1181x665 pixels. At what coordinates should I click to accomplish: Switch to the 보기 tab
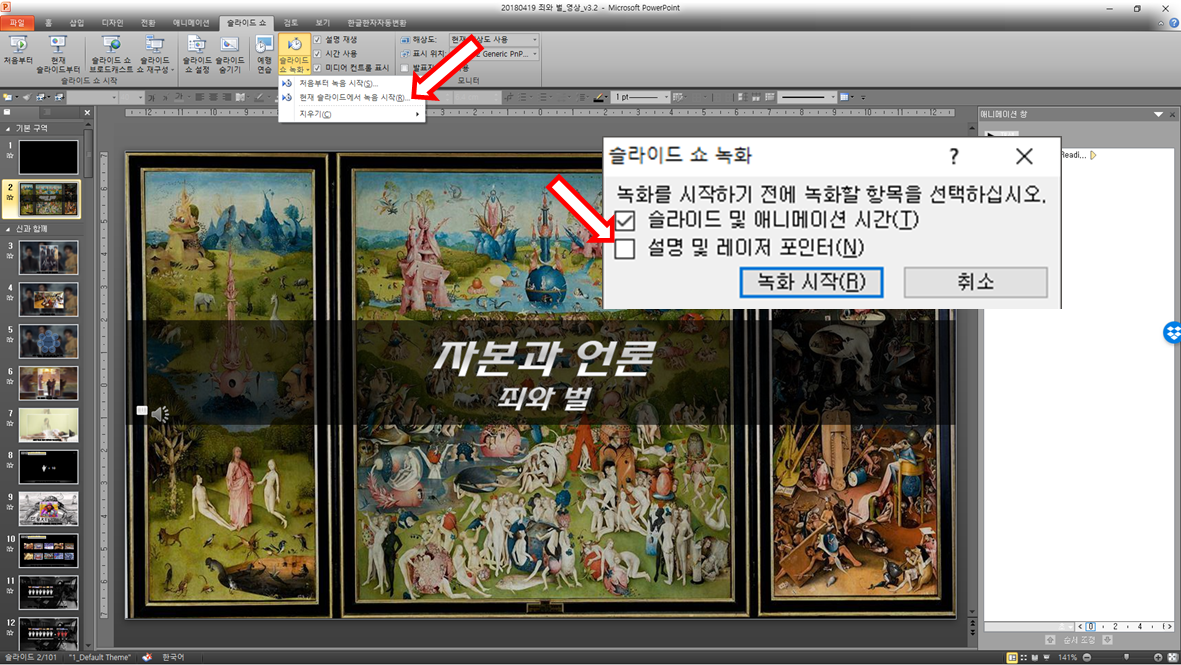322,23
